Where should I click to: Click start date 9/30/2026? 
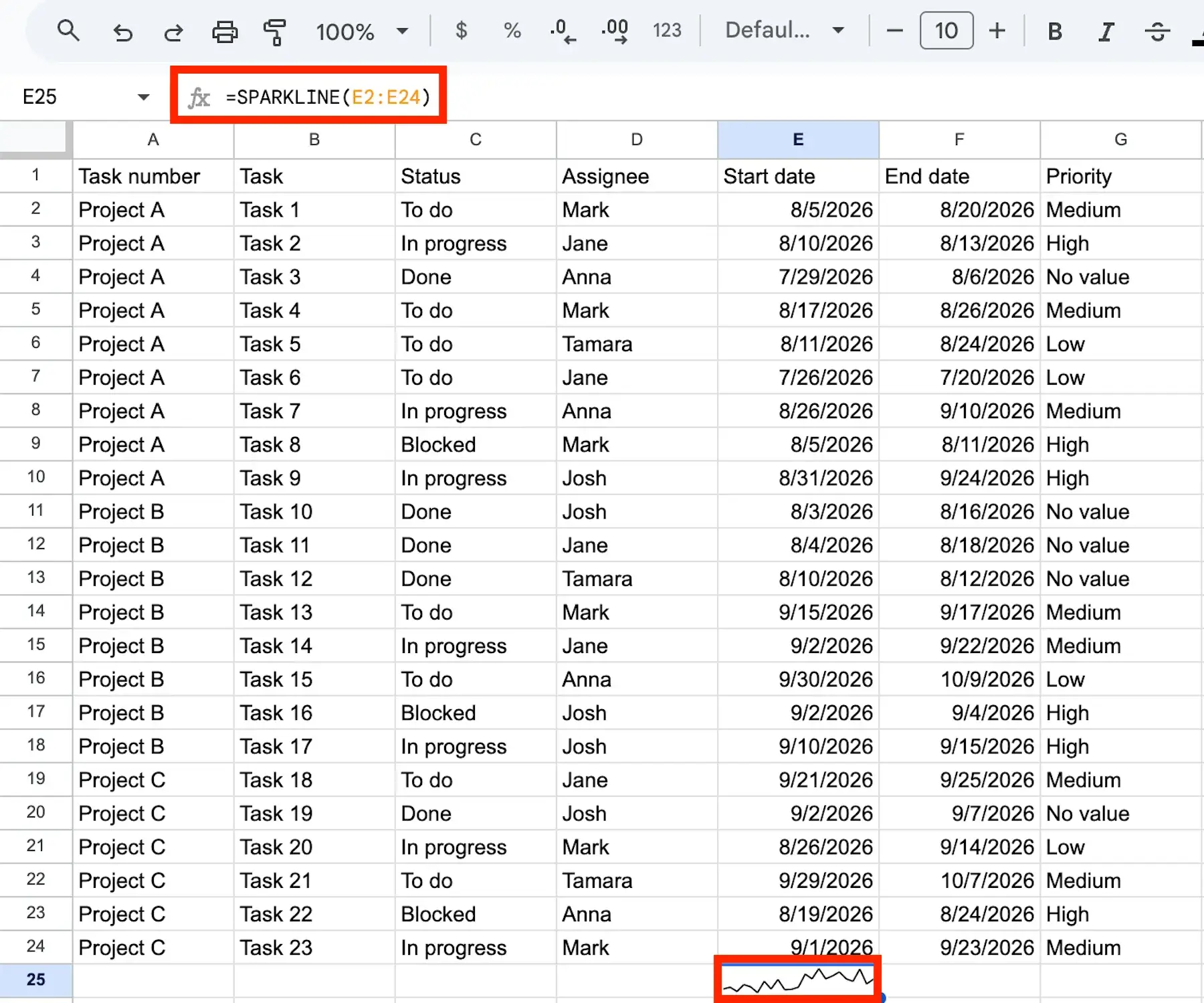tap(798, 679)
